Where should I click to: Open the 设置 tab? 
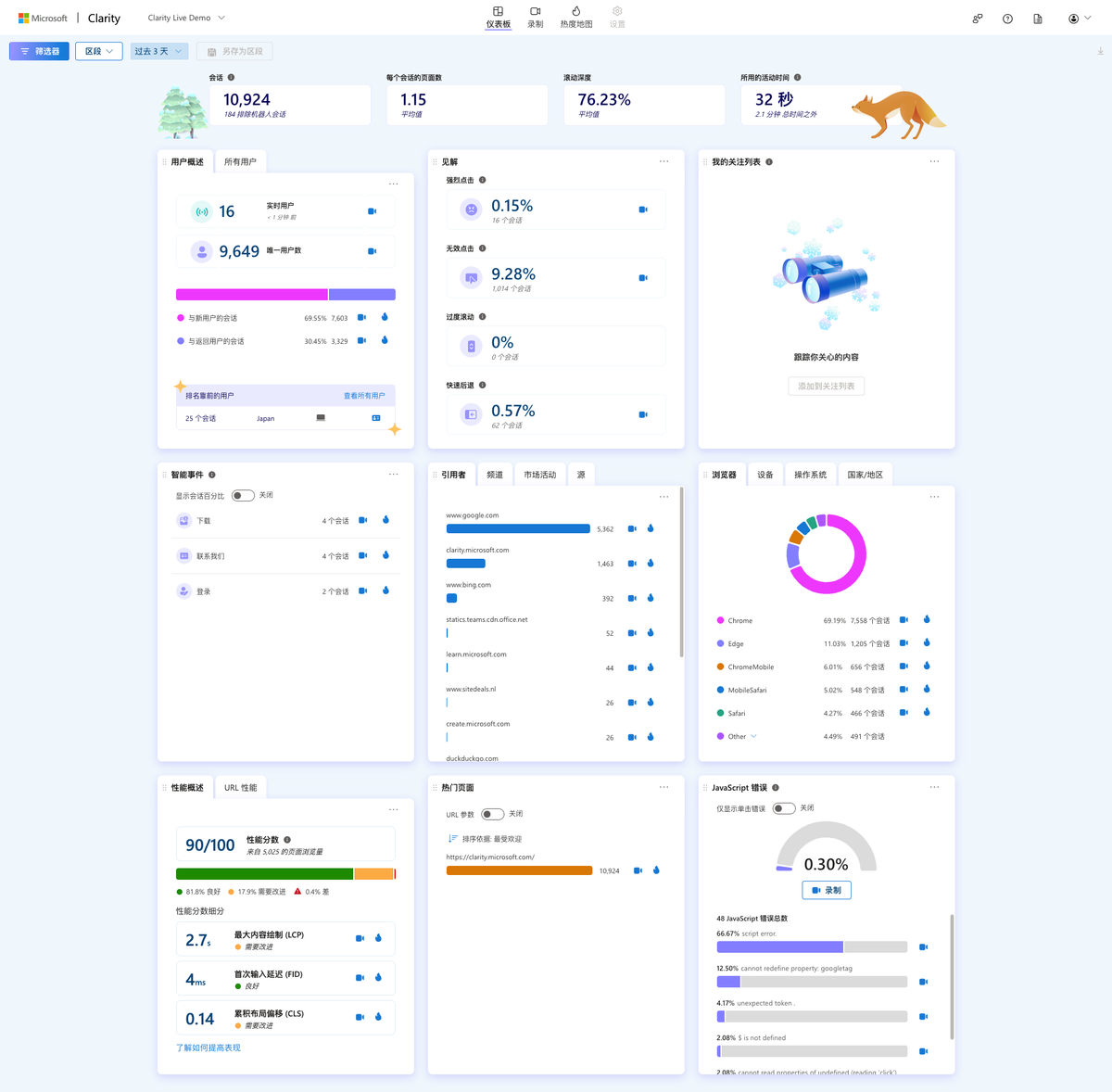click(x=617, y=17)
